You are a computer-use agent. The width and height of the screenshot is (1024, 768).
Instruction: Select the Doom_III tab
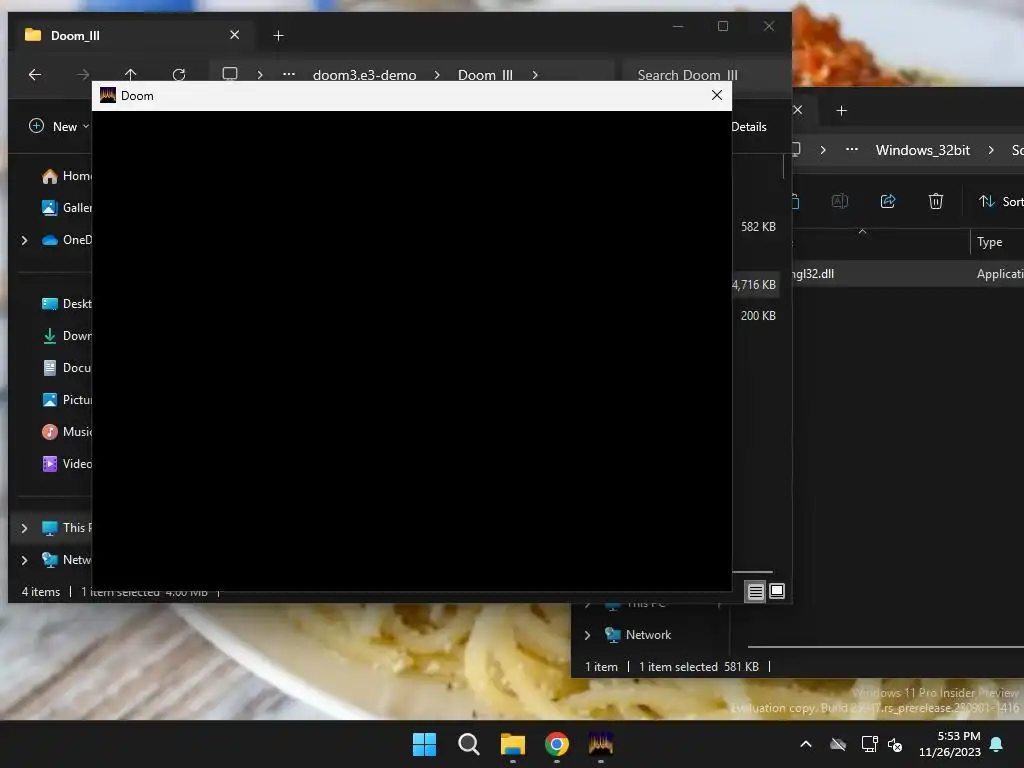(131, 35)
